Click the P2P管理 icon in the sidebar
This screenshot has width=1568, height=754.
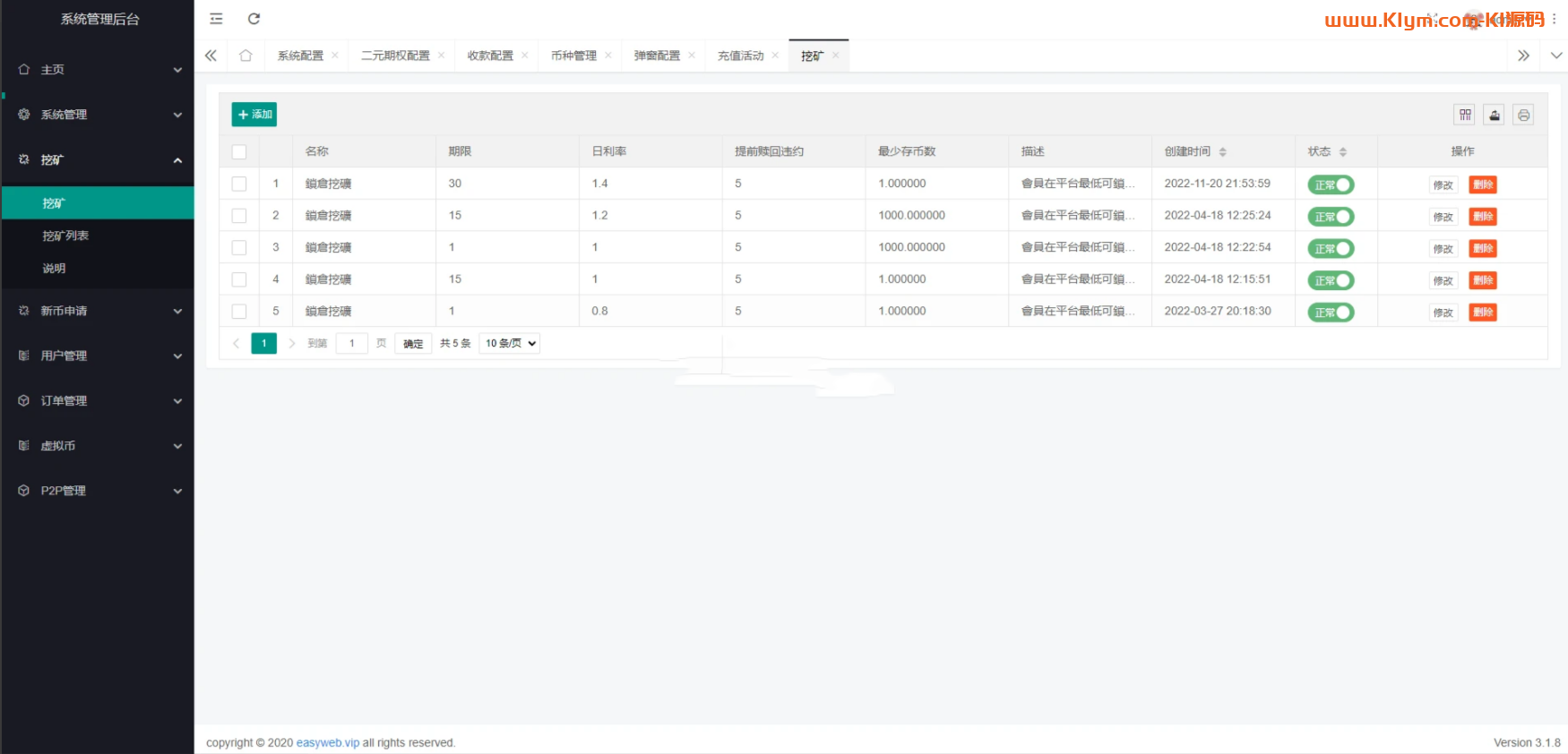(x=24, y=491)
